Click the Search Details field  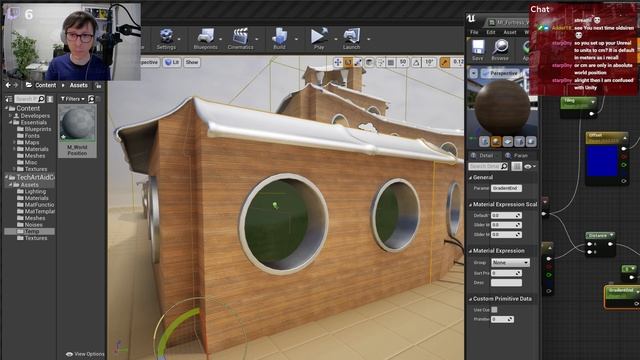489,166
